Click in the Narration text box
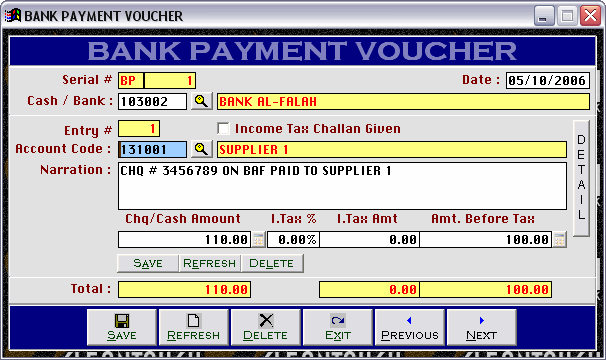Image resolution: width=606 pixels, height=360 pixels. click(342, 186)
